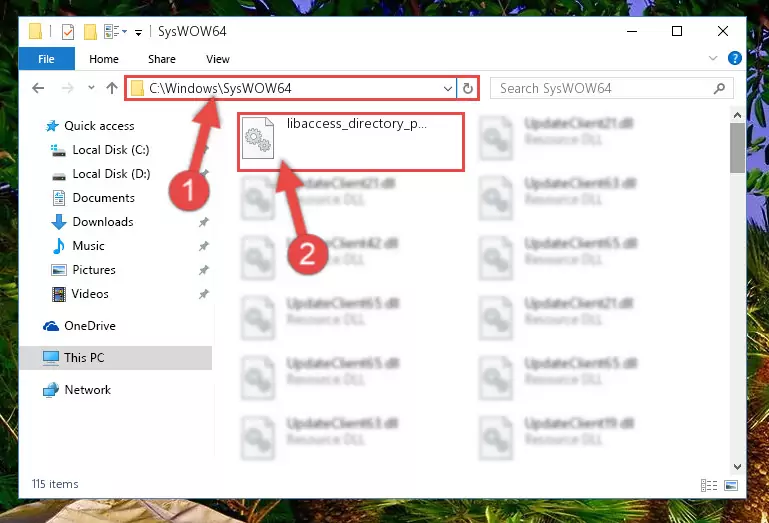Click the Videos pin icon
Viewport: 769px width, 523px height.
204,294
